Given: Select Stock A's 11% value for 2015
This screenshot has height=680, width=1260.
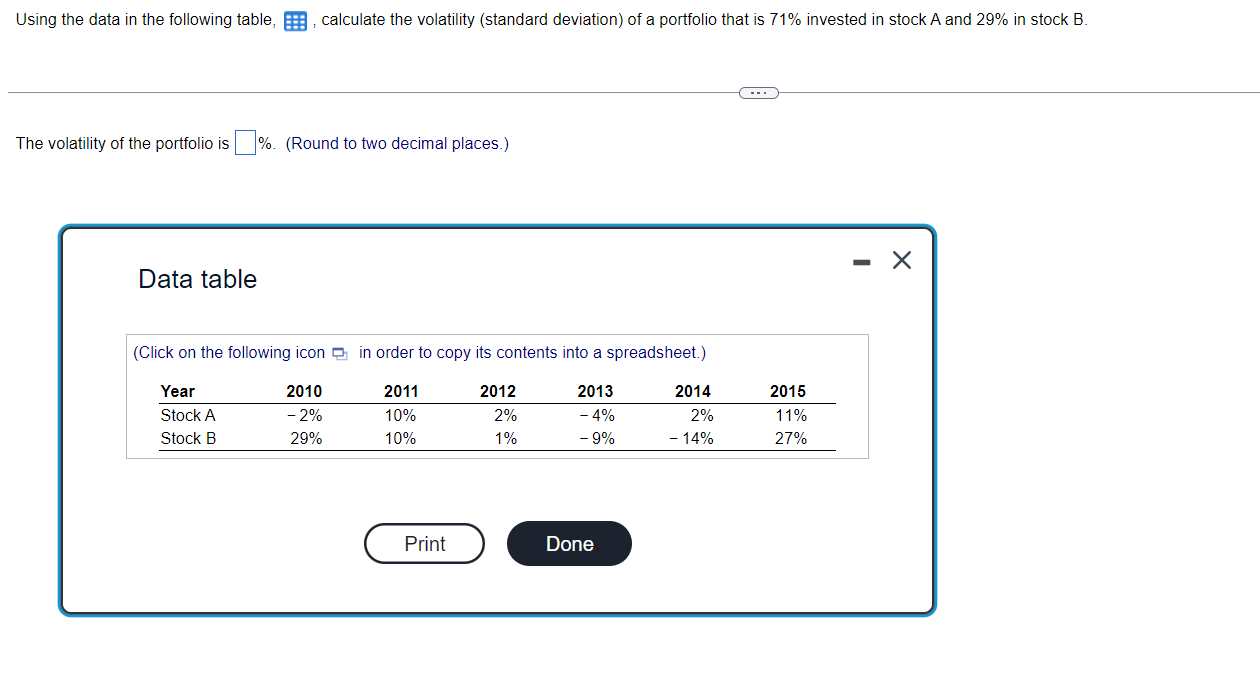Looking at the screenshot, I should (x=790, y=415).
